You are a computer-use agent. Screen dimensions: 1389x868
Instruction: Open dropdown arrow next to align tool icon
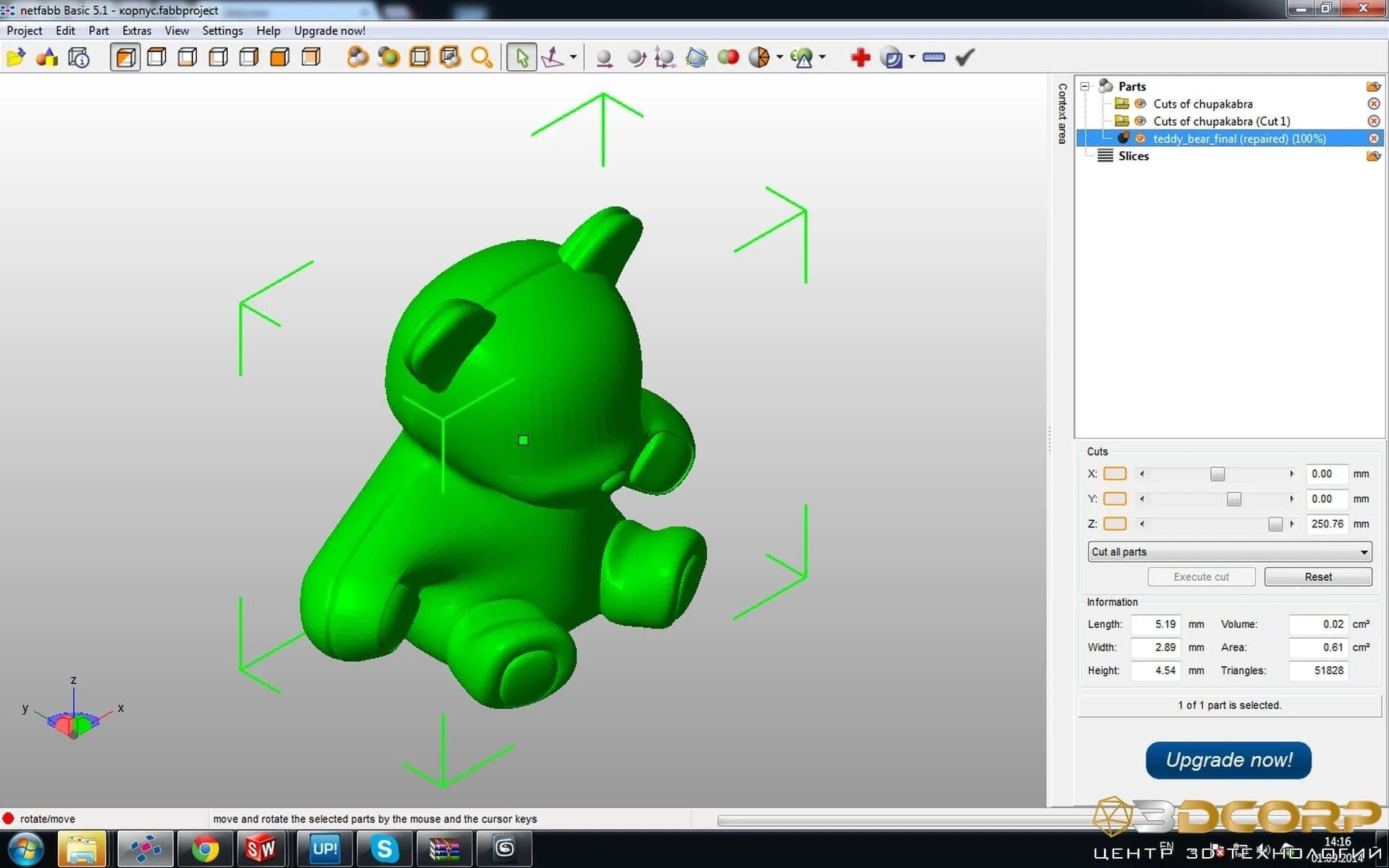[573, 57]
